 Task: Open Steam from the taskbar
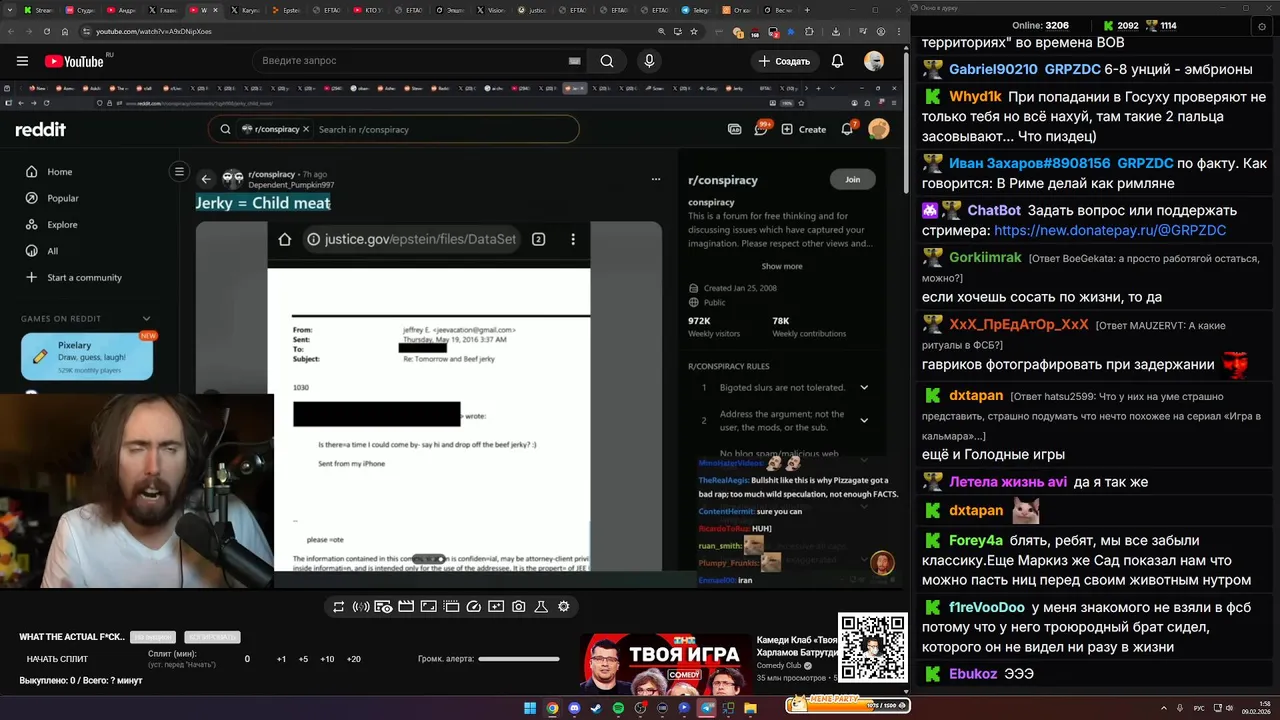tap(596, 708)
